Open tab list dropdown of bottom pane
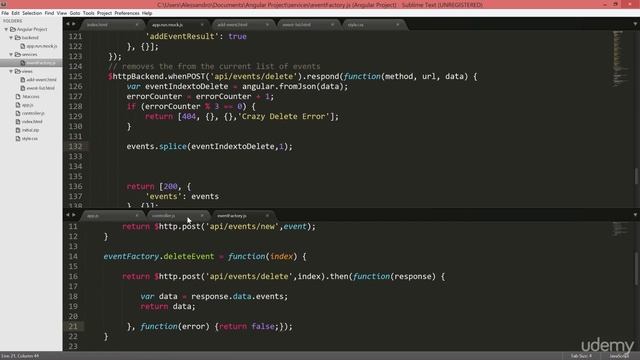Image resolution: width=640 pixels, height=360 pixels. pyautogui.click(x=635, y=215)
